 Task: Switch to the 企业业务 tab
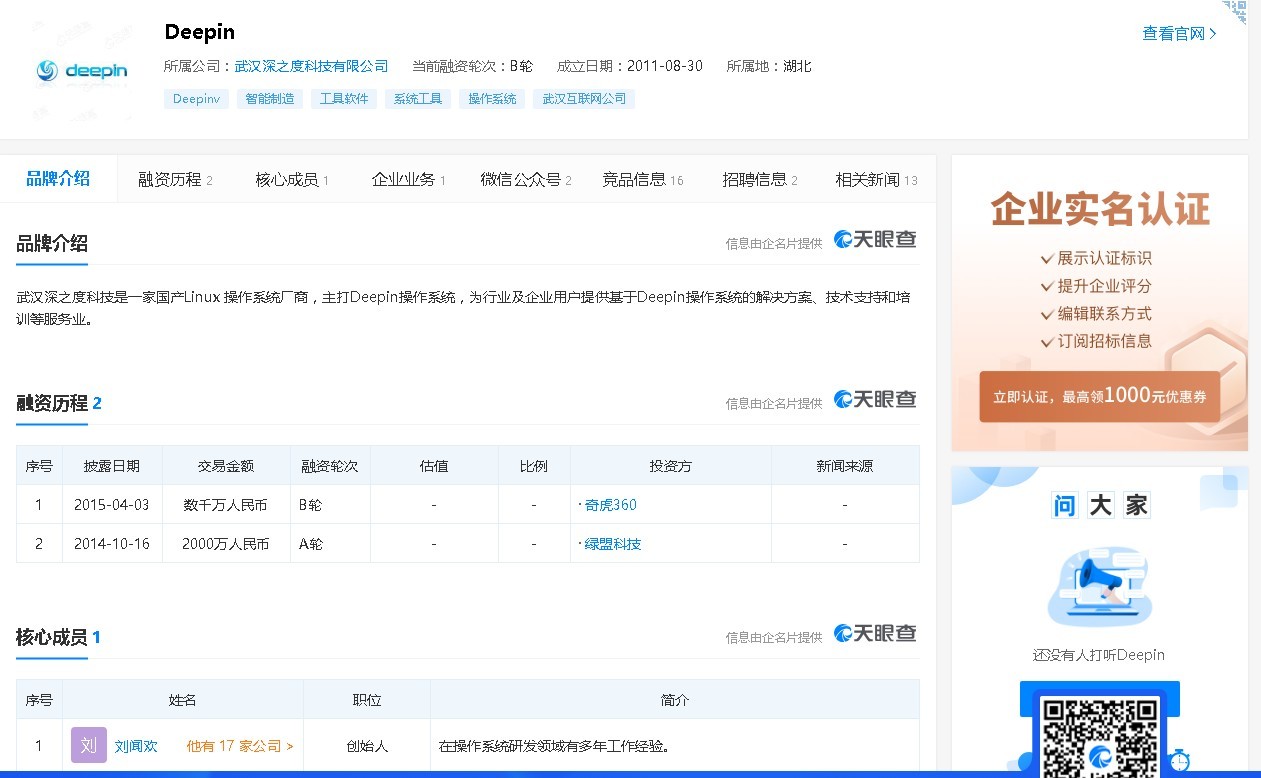(408, 180)
